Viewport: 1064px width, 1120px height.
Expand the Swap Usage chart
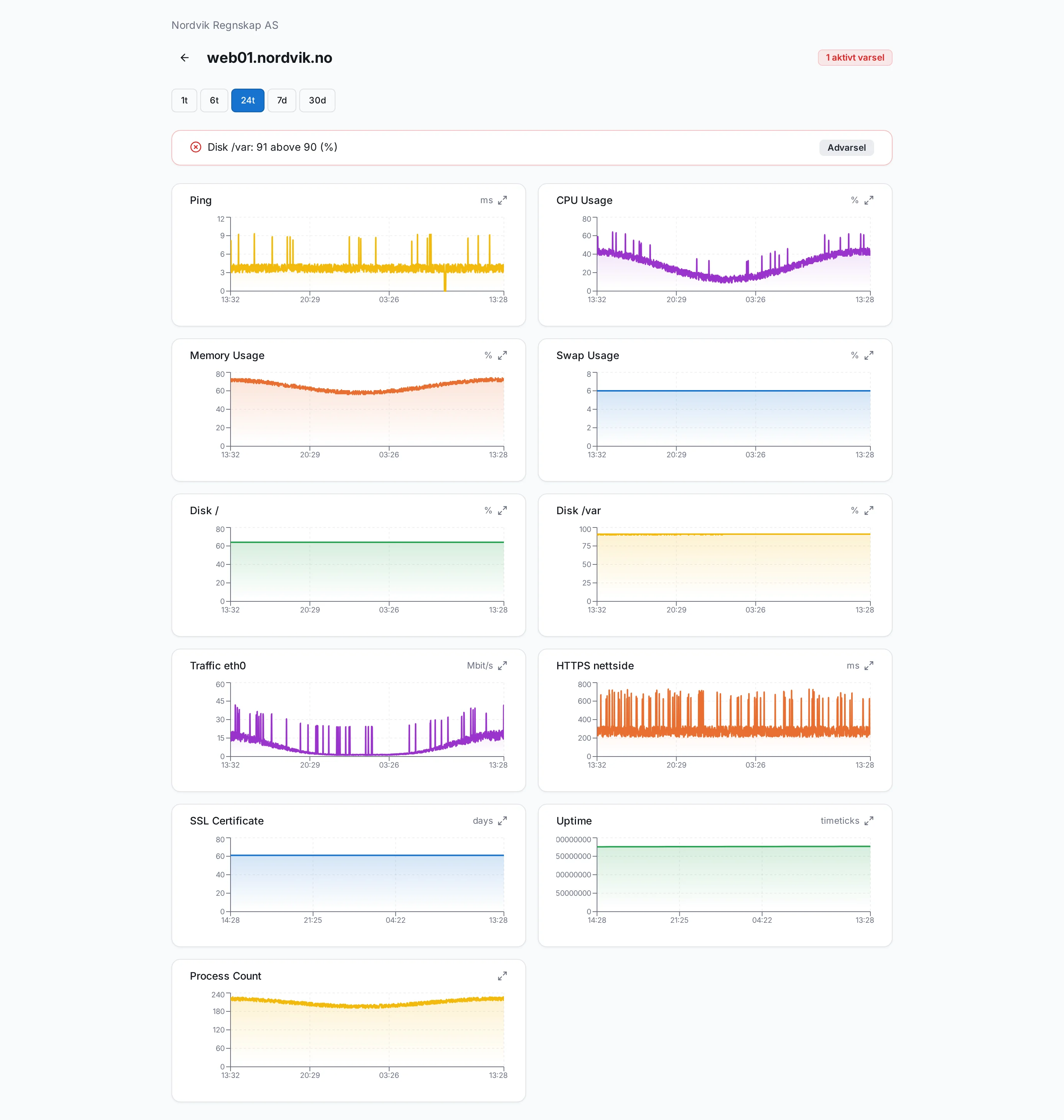pos(868,356)
